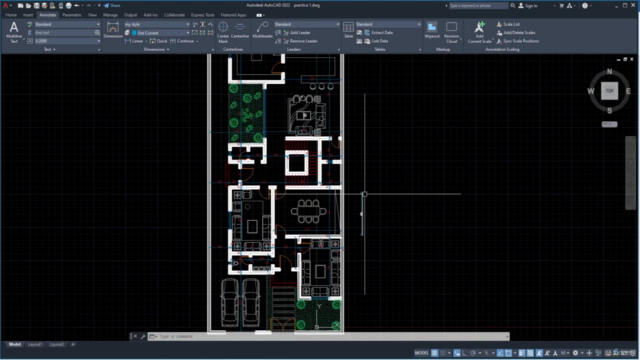Open the Help question mark icon
The width and height of the screenshot is (640, 360).
pos(585,6)
